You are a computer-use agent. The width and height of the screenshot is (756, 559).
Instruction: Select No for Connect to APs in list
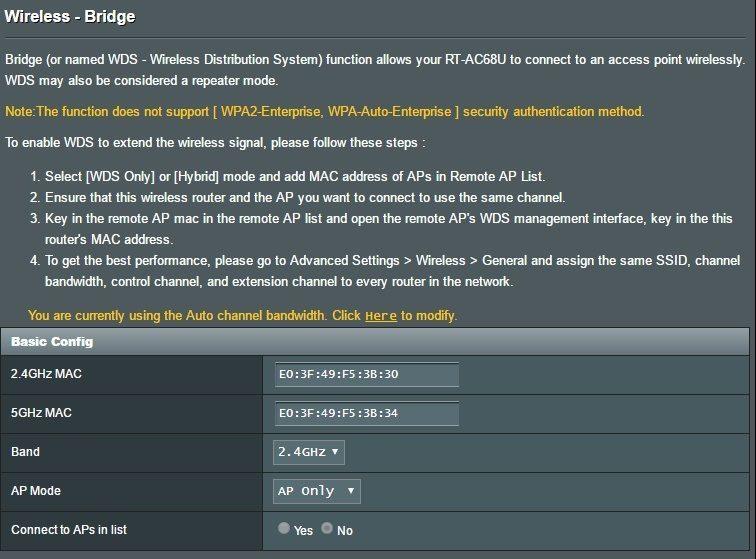[x=327, y=529]
